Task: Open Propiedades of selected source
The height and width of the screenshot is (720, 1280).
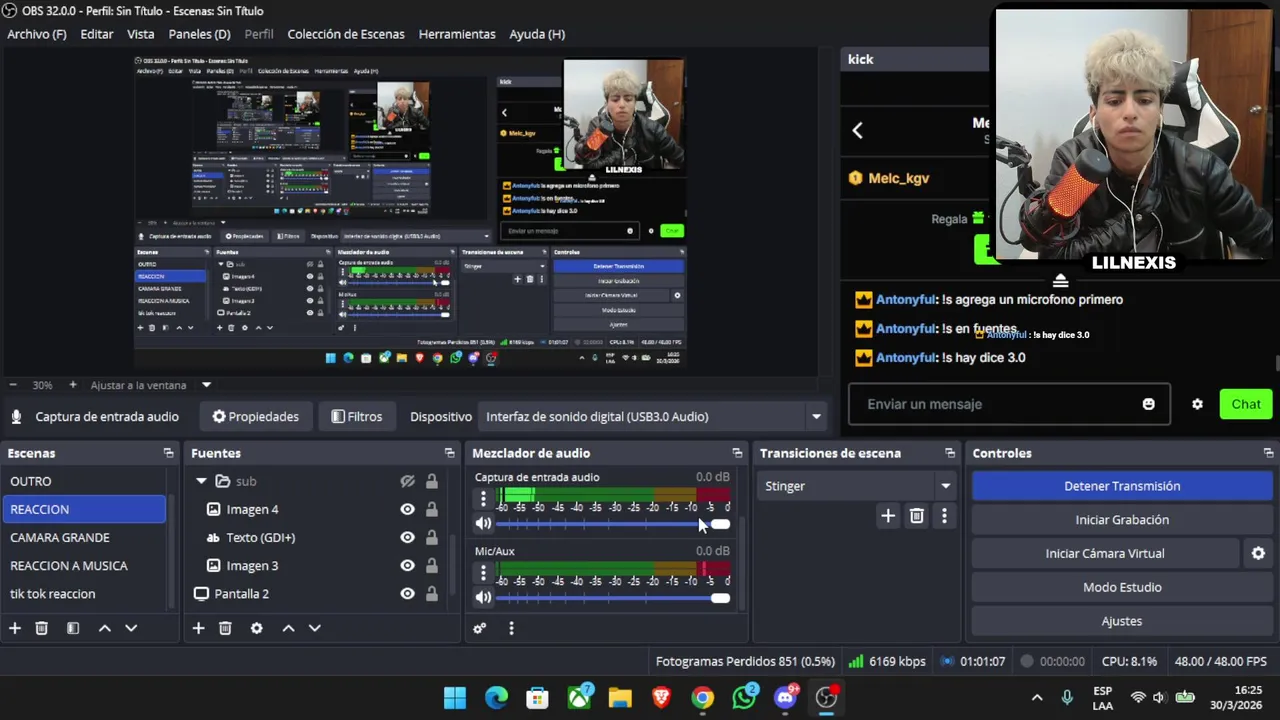Action: (256, 416)
